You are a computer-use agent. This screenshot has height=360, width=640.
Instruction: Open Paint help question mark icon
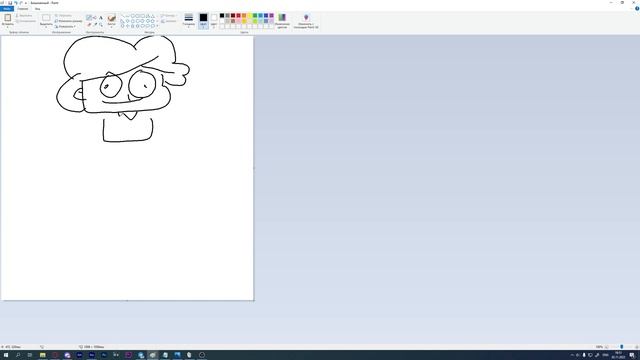click(x=637, y=8)
